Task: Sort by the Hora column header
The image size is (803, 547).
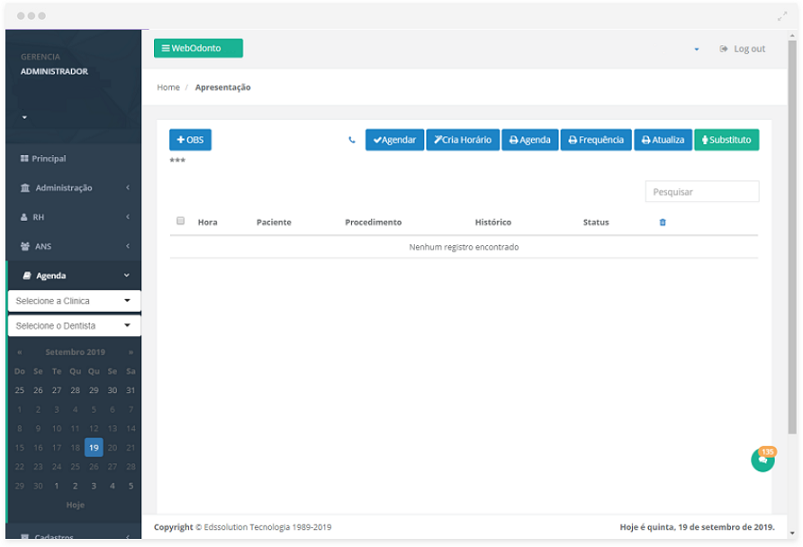Action: coord(207,222)
